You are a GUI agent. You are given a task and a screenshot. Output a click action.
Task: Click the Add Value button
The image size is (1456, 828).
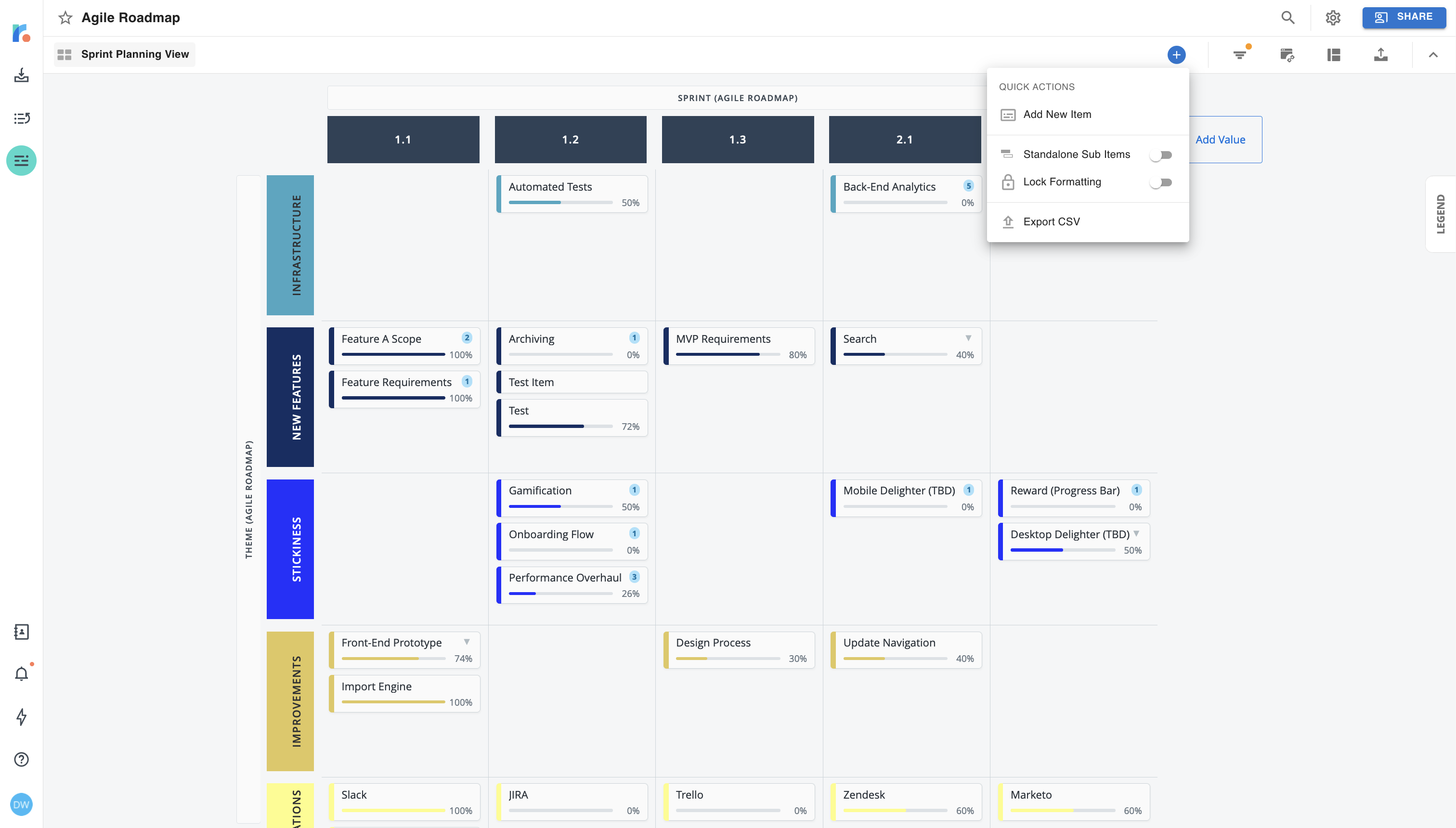tap(1220, 140)
